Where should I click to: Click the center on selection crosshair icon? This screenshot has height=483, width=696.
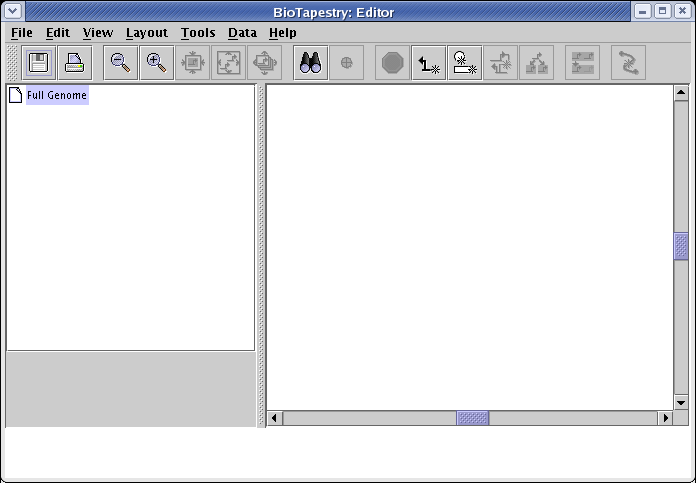point(346,63)
